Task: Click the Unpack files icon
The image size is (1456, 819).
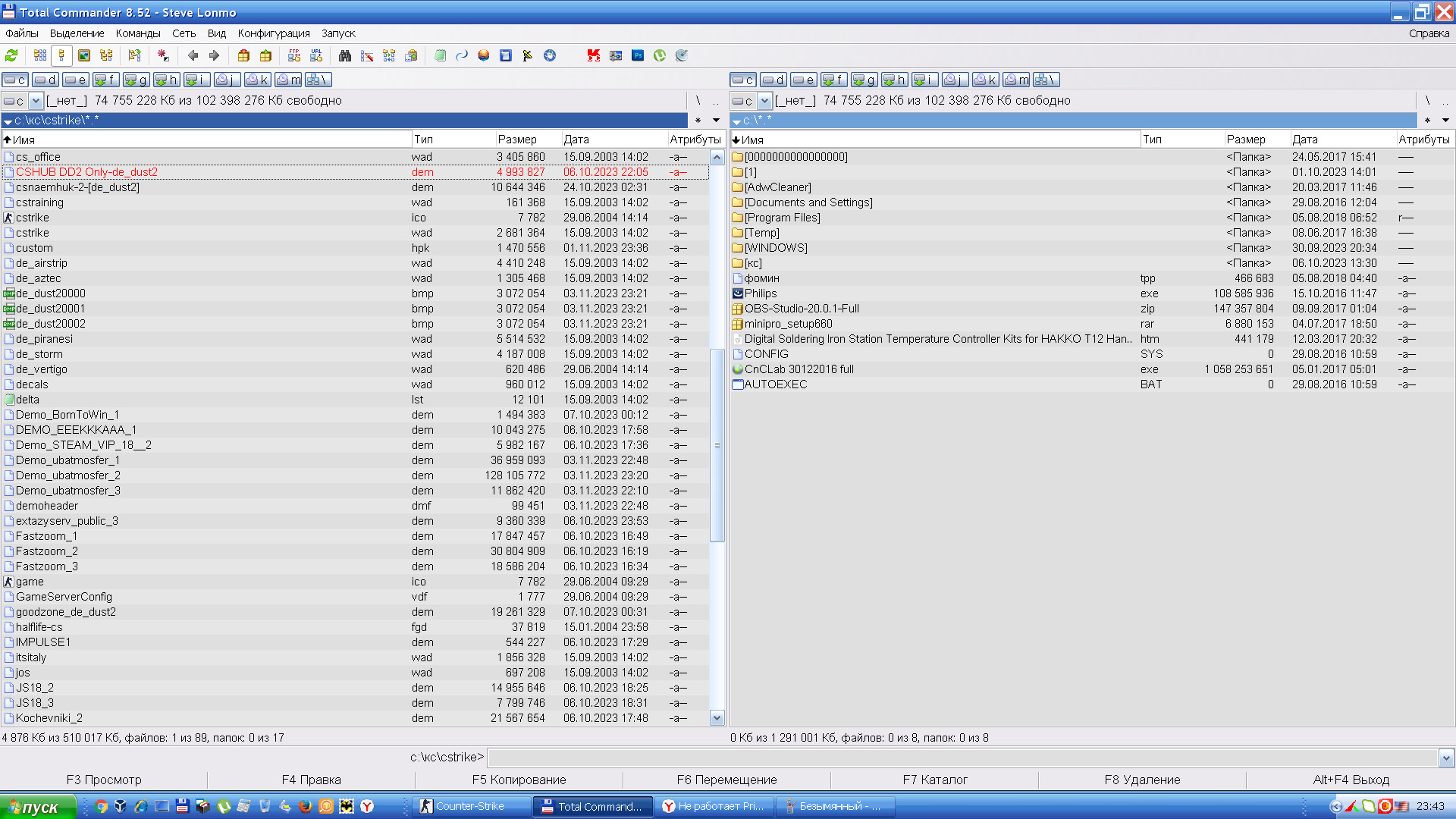Action: pyautogui.click(x=265, y=55)
